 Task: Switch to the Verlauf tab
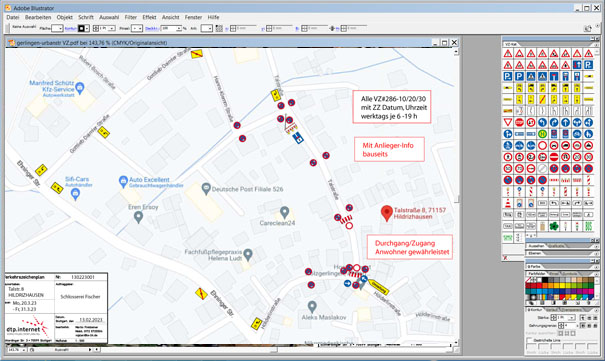click(552, 310)
